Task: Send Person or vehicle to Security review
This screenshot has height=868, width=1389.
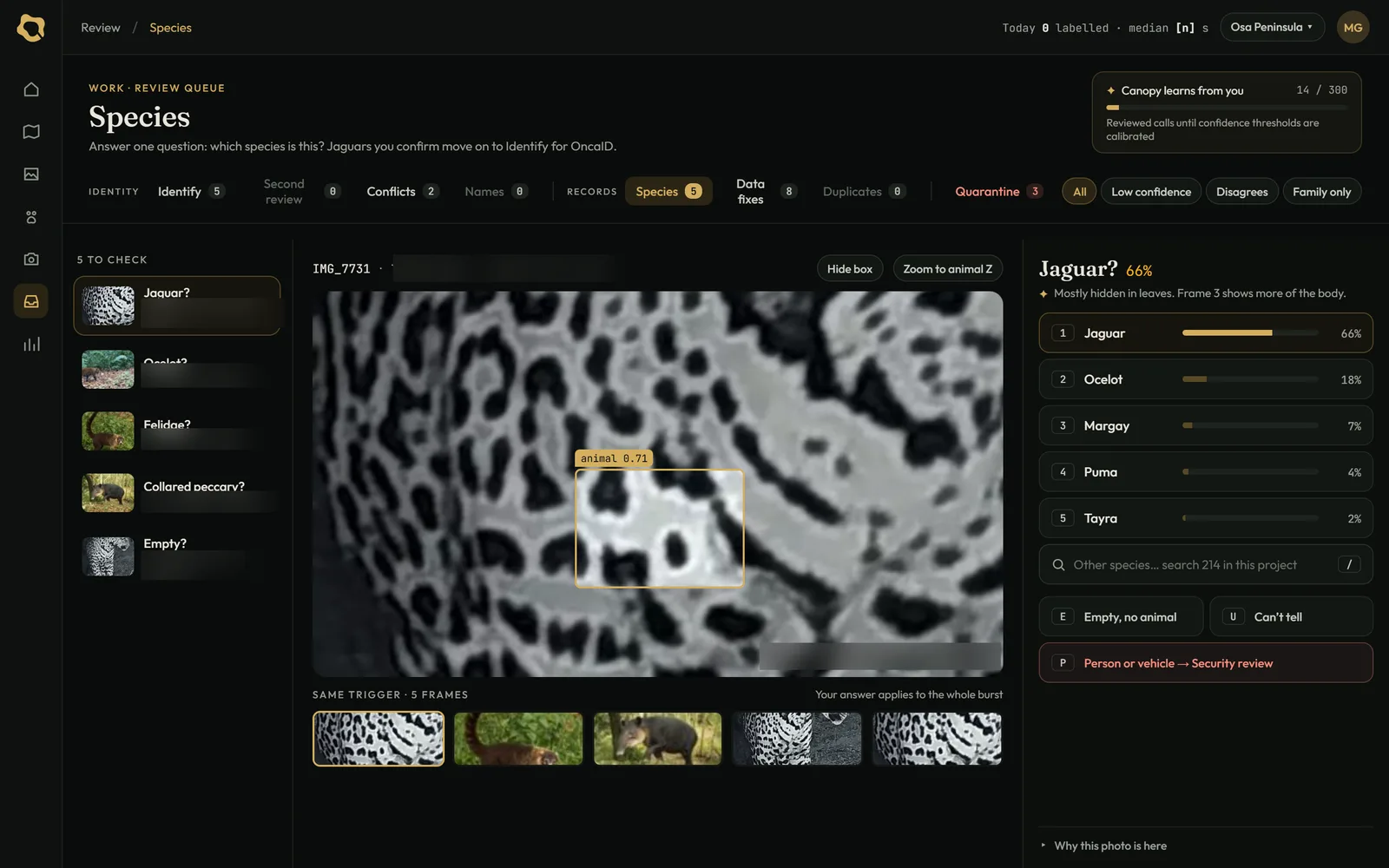Action: [x=1205, y=663]
